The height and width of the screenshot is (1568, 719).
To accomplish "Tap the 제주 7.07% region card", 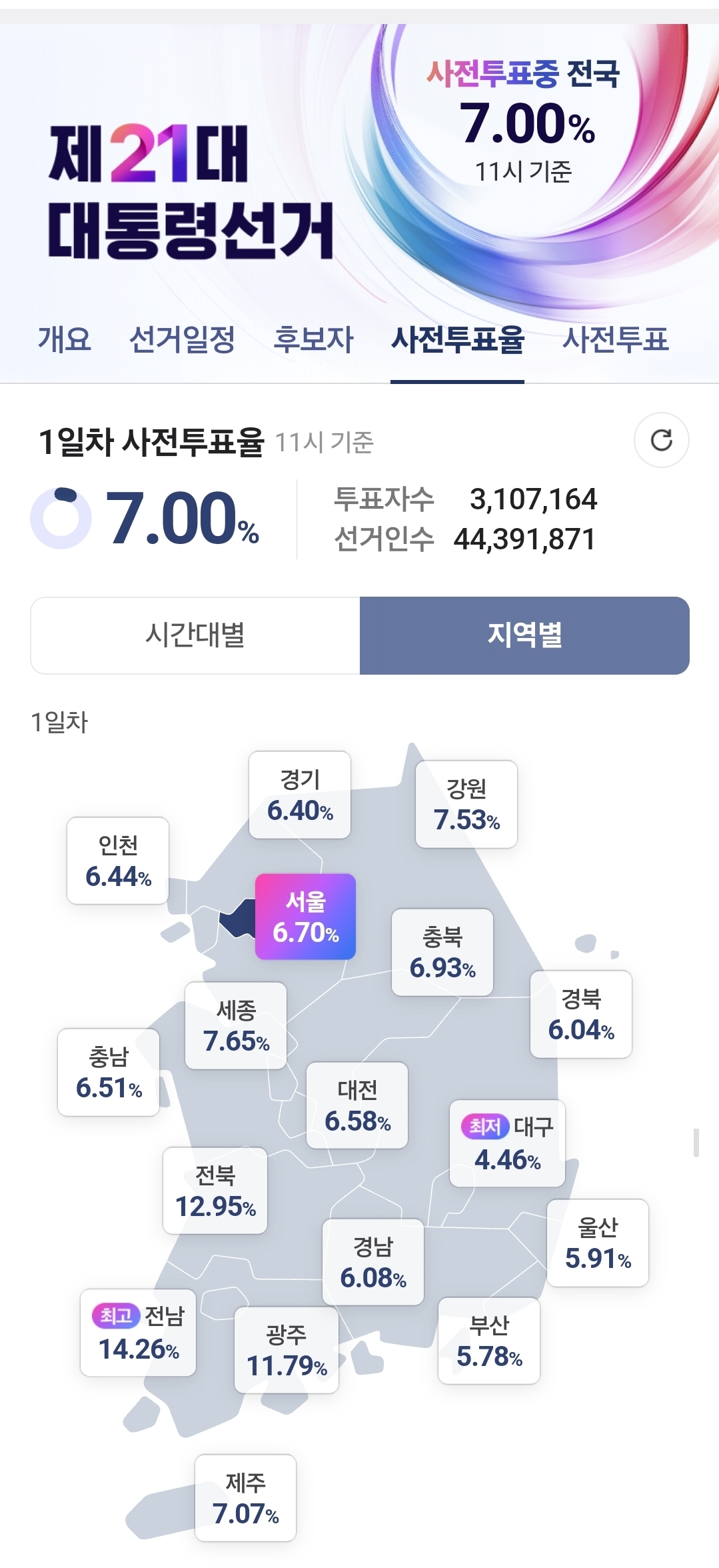I will pyautogui.click(x=245, y=1498).
